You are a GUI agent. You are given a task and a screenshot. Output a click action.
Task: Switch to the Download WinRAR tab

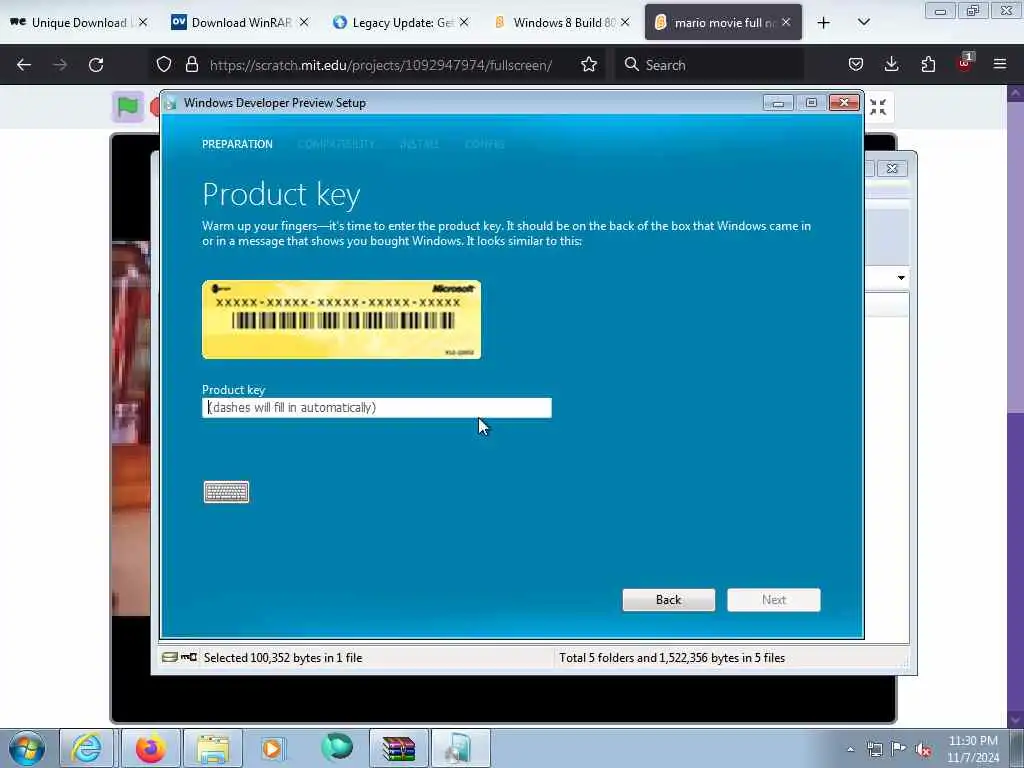(239, 22)
